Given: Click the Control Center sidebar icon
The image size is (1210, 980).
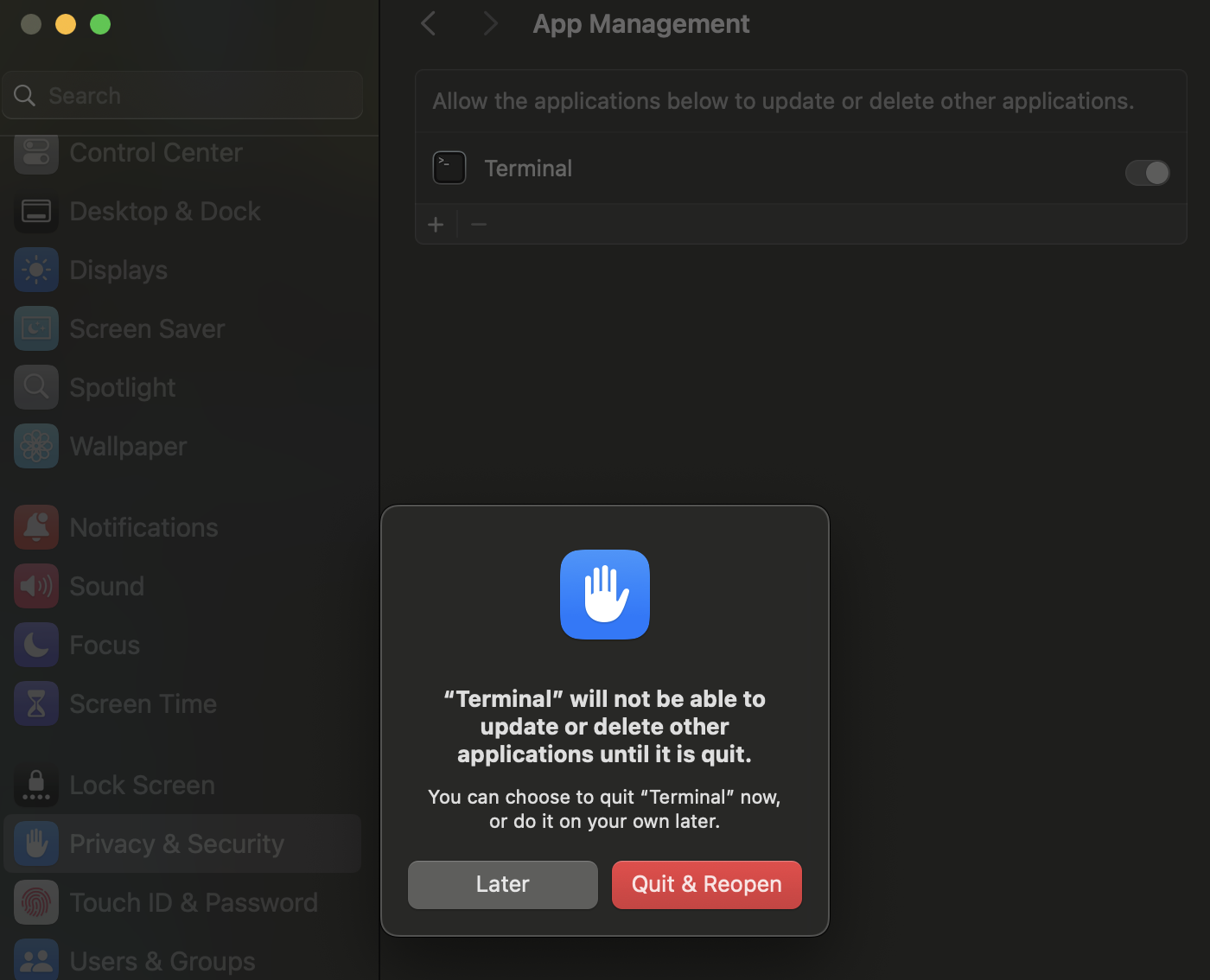Looking at the screenshot, I should (x=36, y=153).
